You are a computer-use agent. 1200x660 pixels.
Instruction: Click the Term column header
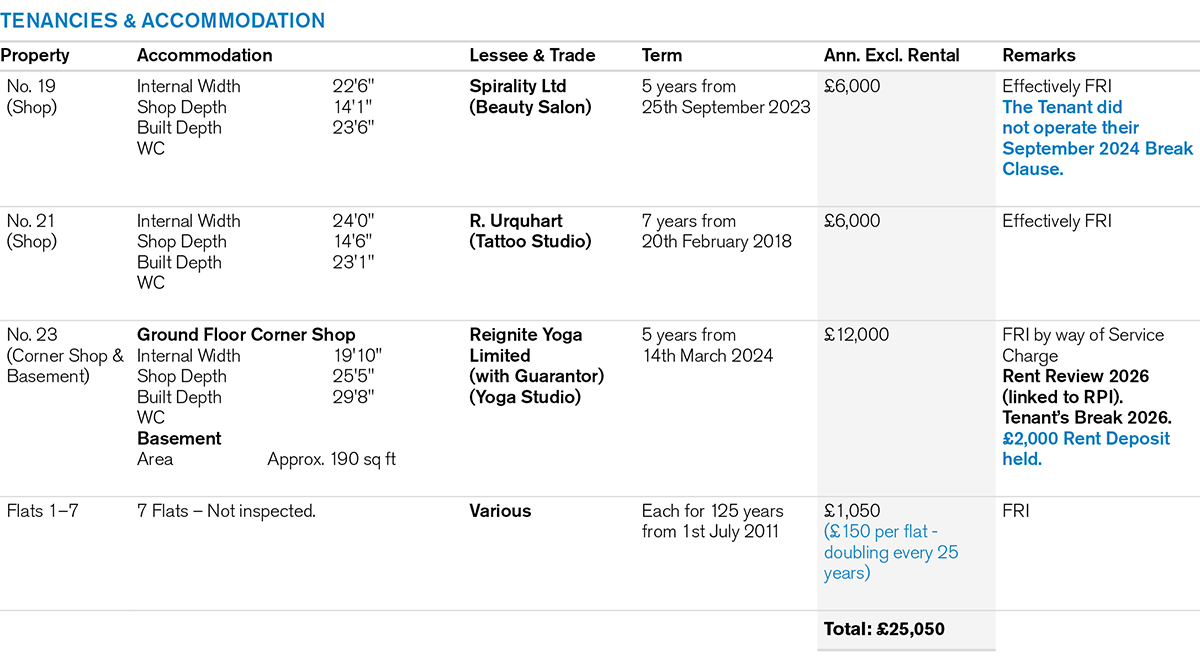662,56
